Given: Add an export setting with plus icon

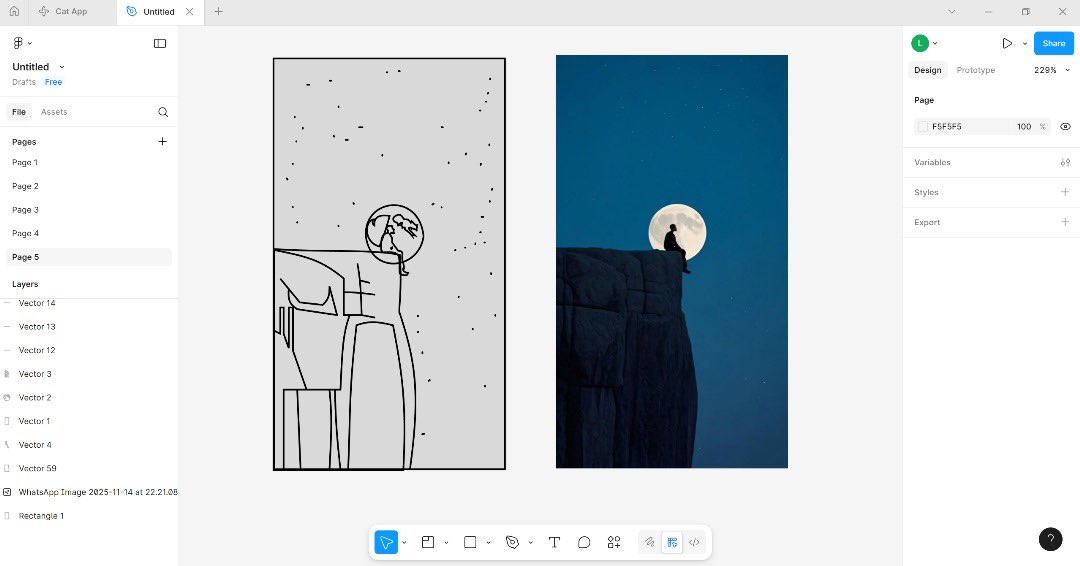Looking at the screenshot, I should point(1066,222).
